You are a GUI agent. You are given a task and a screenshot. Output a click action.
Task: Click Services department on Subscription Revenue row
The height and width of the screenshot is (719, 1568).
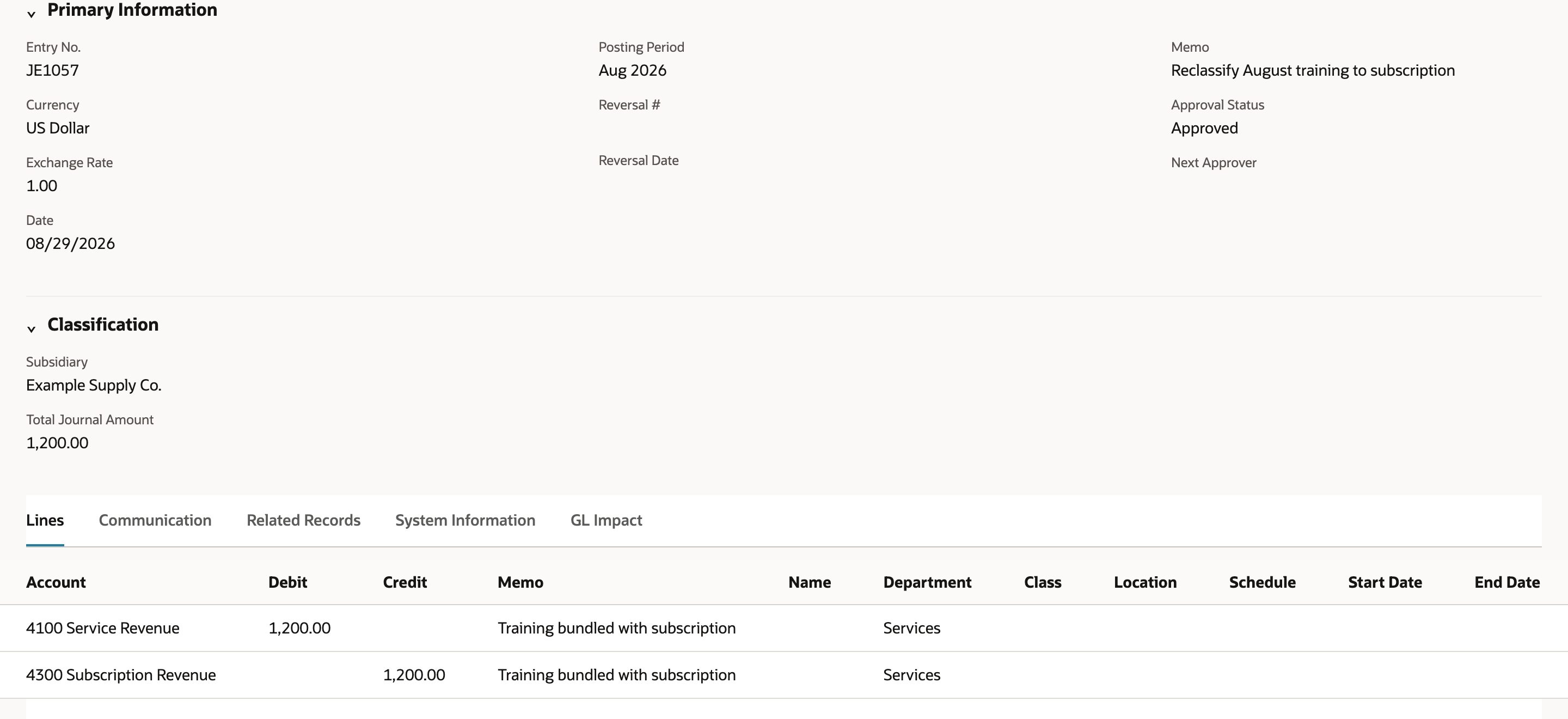pyautogui.click(x=912, y=674)
